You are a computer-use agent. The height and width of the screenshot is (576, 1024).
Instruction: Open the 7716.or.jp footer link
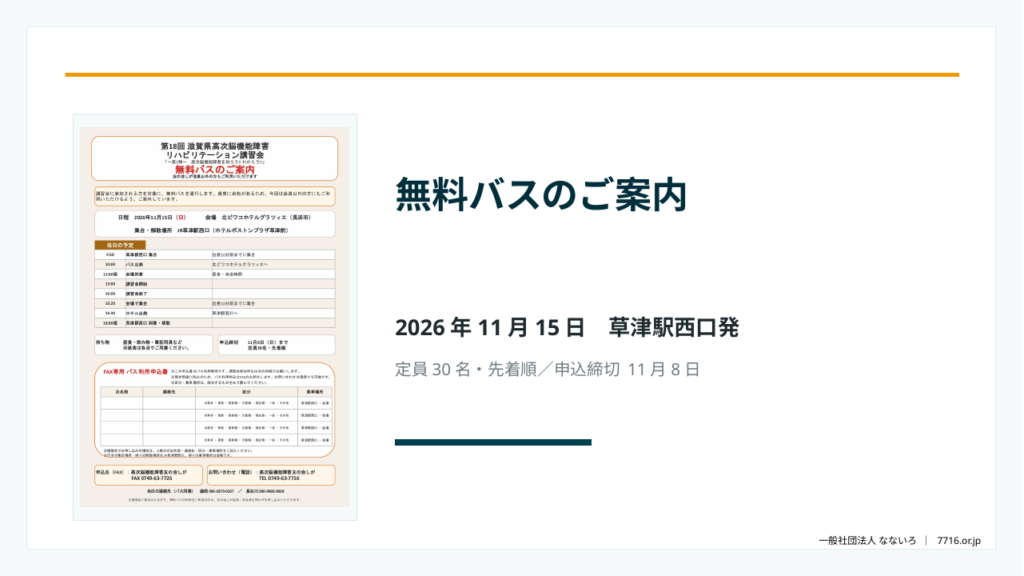(x=959, y=541)
